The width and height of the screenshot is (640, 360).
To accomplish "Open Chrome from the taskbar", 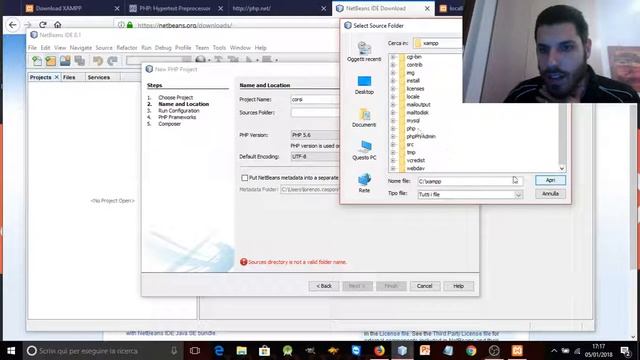I will click(x=471, y=351).
